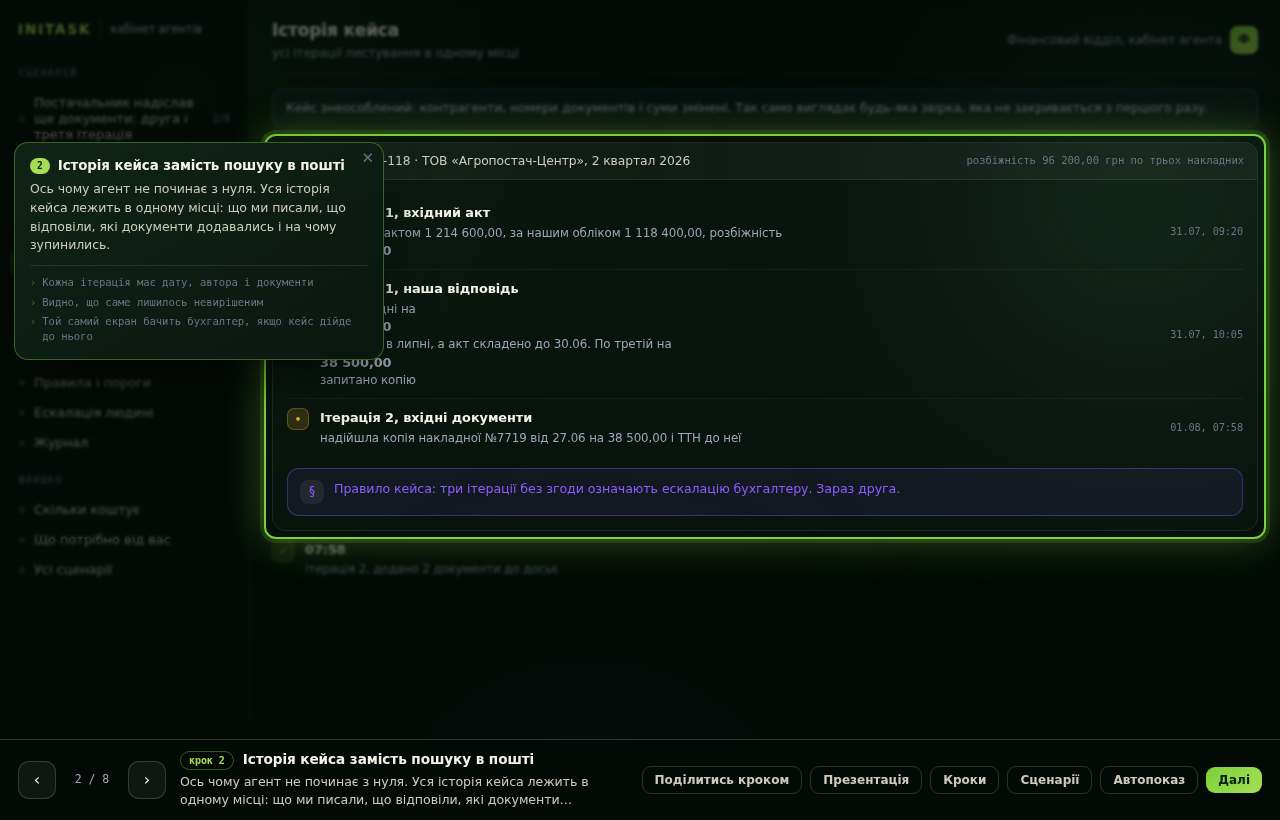
Task: Click the запитано копію line
Action: pos(368,380)
